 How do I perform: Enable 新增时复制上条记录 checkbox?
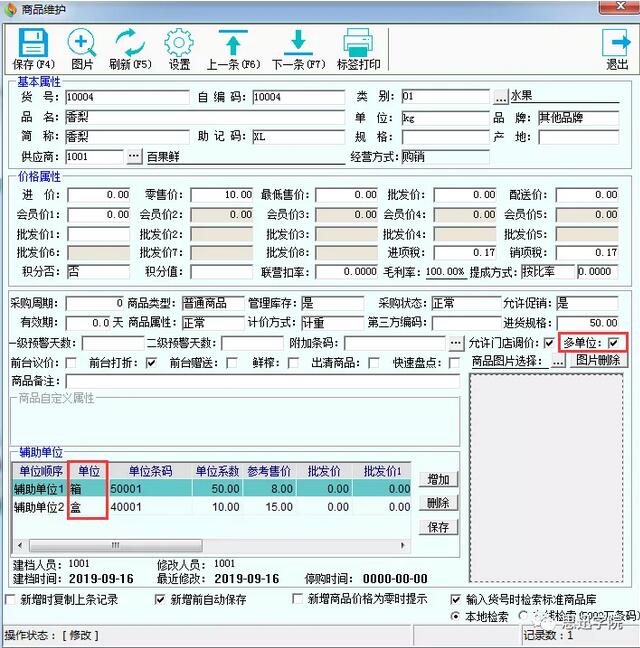tap(11, 599)
